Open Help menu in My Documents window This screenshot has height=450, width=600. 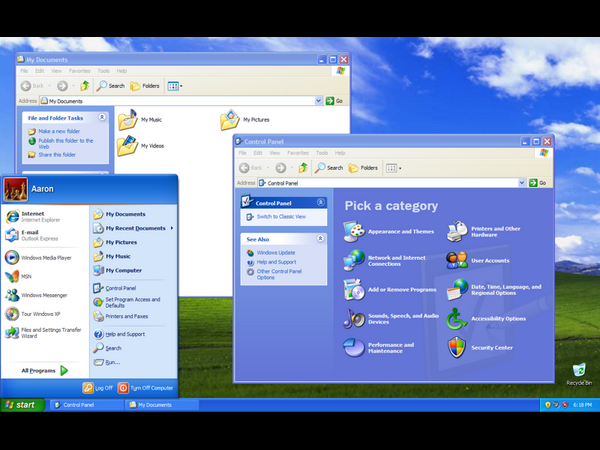click(122, 71)
